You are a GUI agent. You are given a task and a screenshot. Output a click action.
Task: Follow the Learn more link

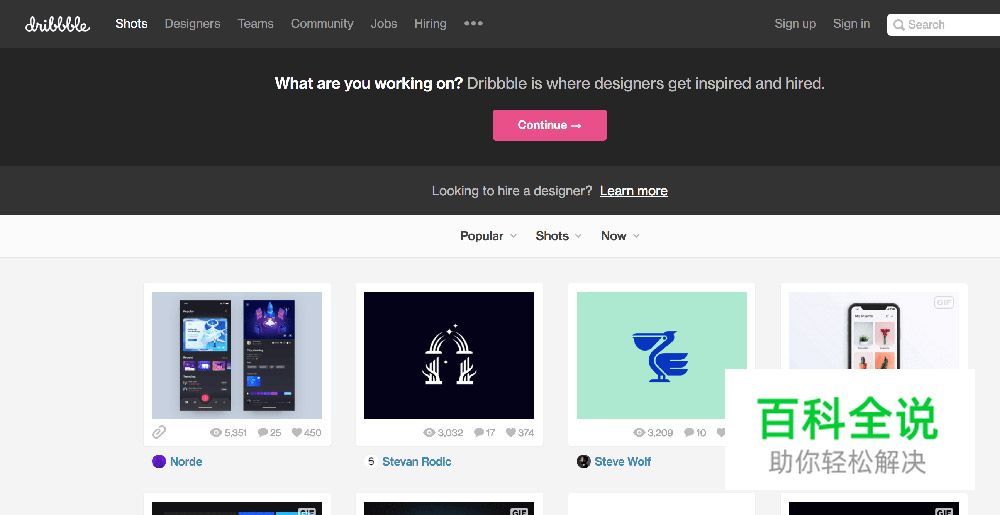(633, 191)
